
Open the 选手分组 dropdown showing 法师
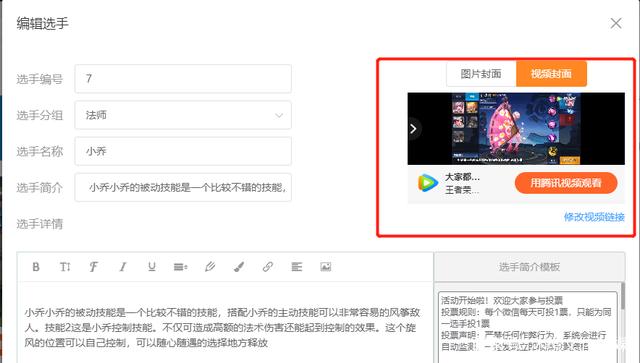tap(183, 115)
